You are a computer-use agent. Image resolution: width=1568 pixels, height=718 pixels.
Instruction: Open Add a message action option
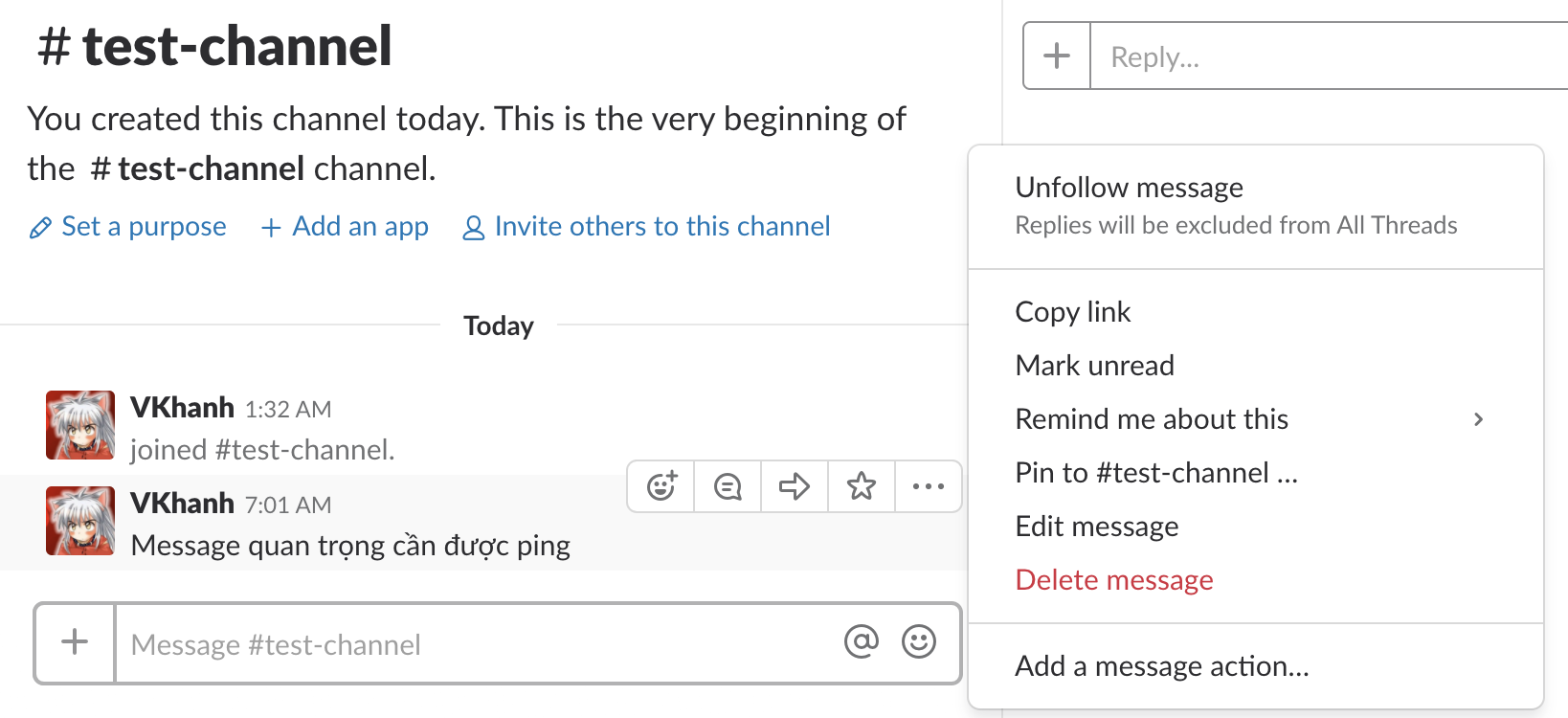pos(1161,666)
